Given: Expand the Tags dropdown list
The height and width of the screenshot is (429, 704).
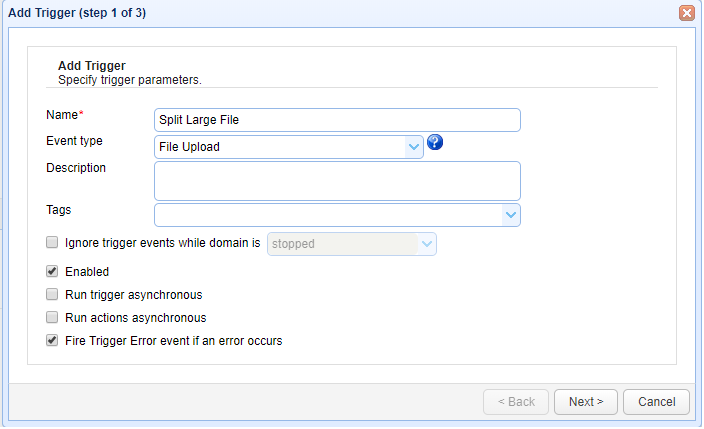Looking at the screenshot, I should pos(511,215).
